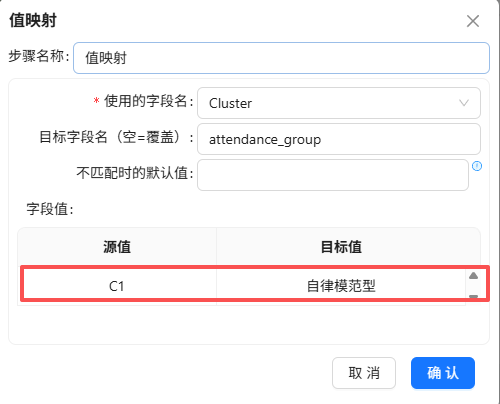Open the 使用的字段名 Cluster dropdown
The width and height of the screenshot is (500, 404).
(x=339, y=103)
